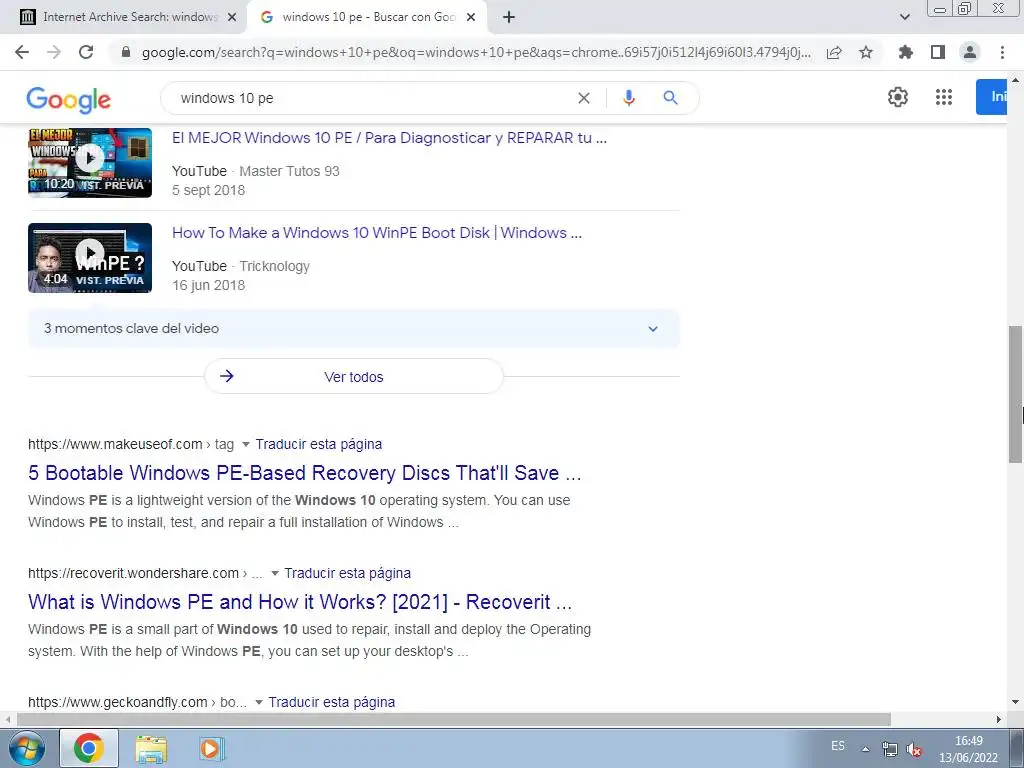Translate the geckoandfly result page
Viewport: 1024px width, 768px height.
tap(332, 702)
